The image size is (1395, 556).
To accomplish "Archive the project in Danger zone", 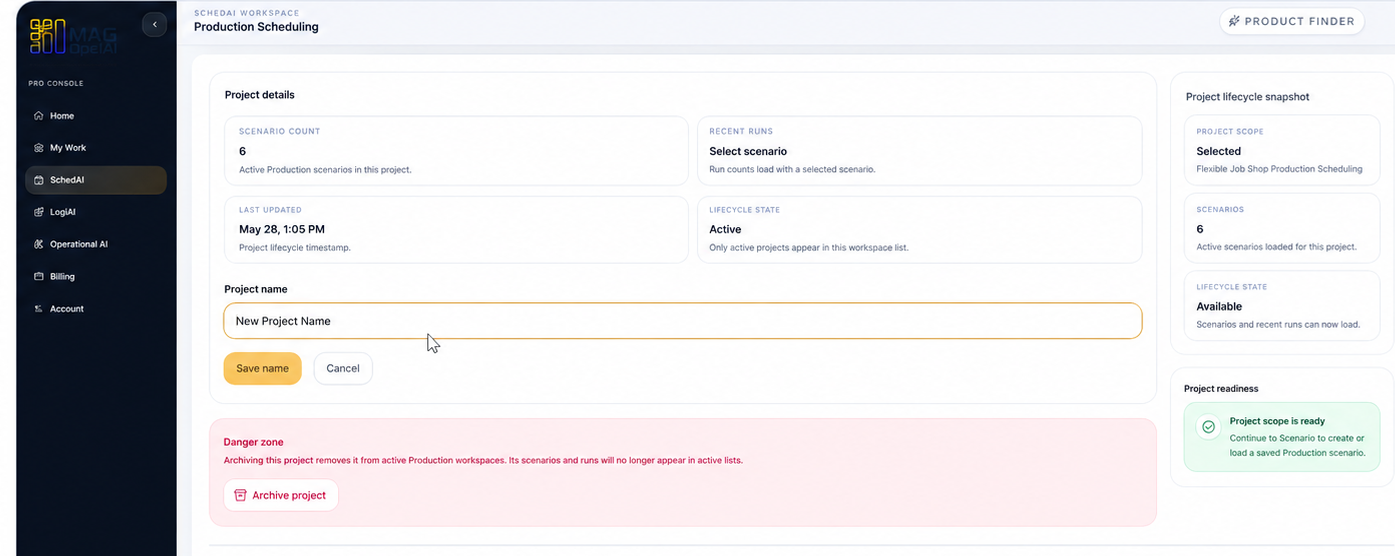I will (281, 495).
